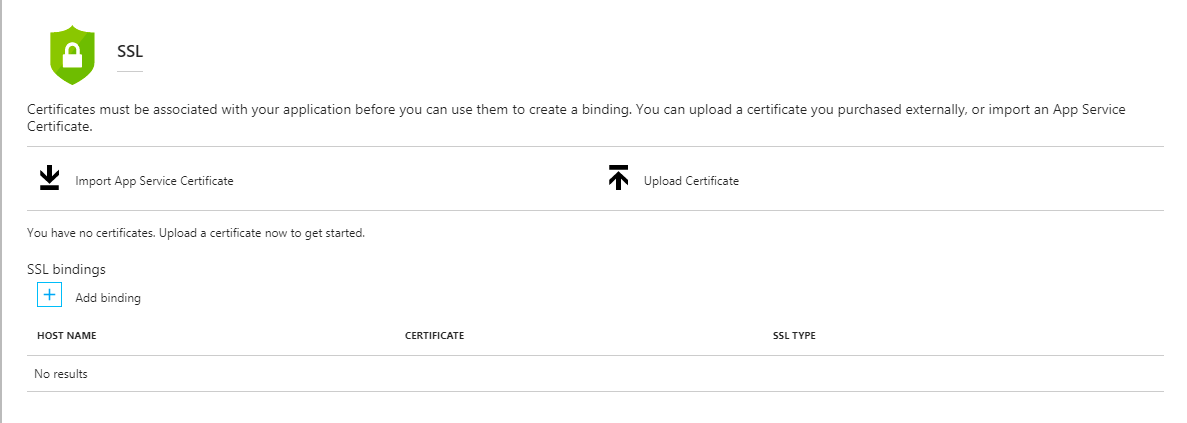Click the short underline beneath the SSL title
The height and width of the screenshot is (423, 1187).
coord(130,72)
